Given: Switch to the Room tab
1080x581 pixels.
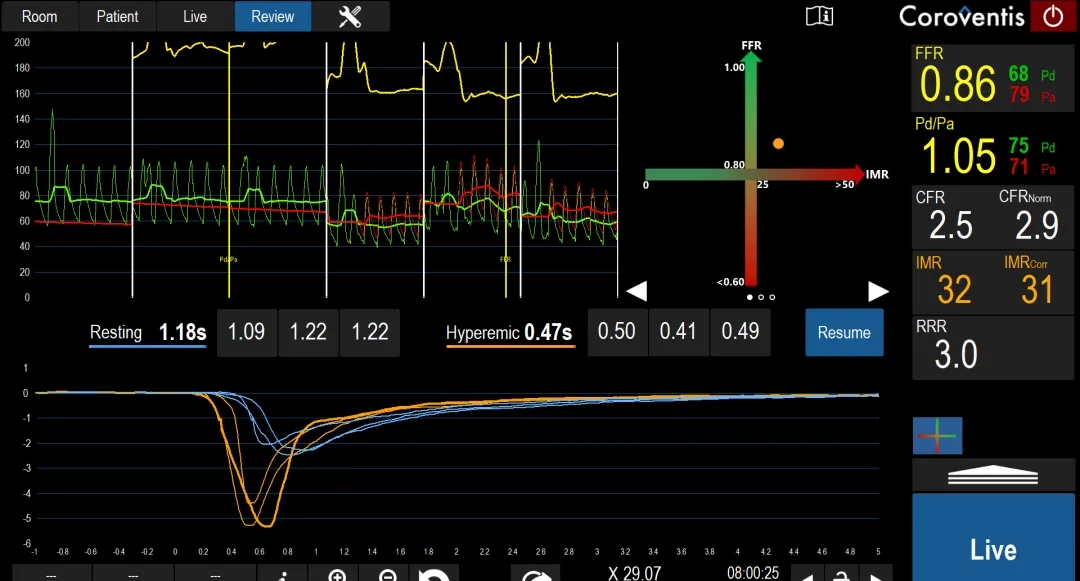Looking at the screenshot, I should (40, 16).
